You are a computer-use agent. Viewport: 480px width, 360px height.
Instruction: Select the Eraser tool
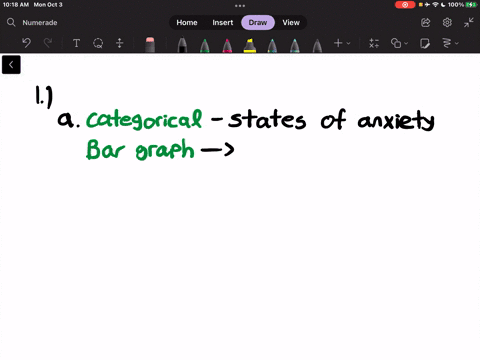150,45
